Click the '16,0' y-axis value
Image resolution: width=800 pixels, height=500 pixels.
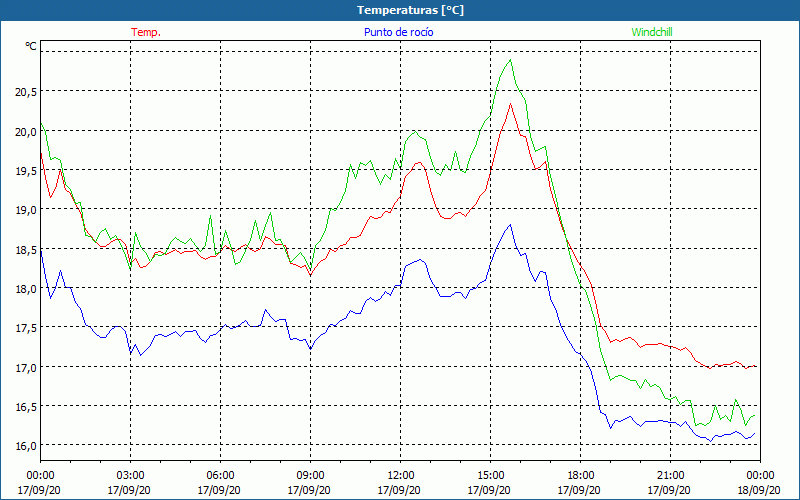[x=26, y=445]
